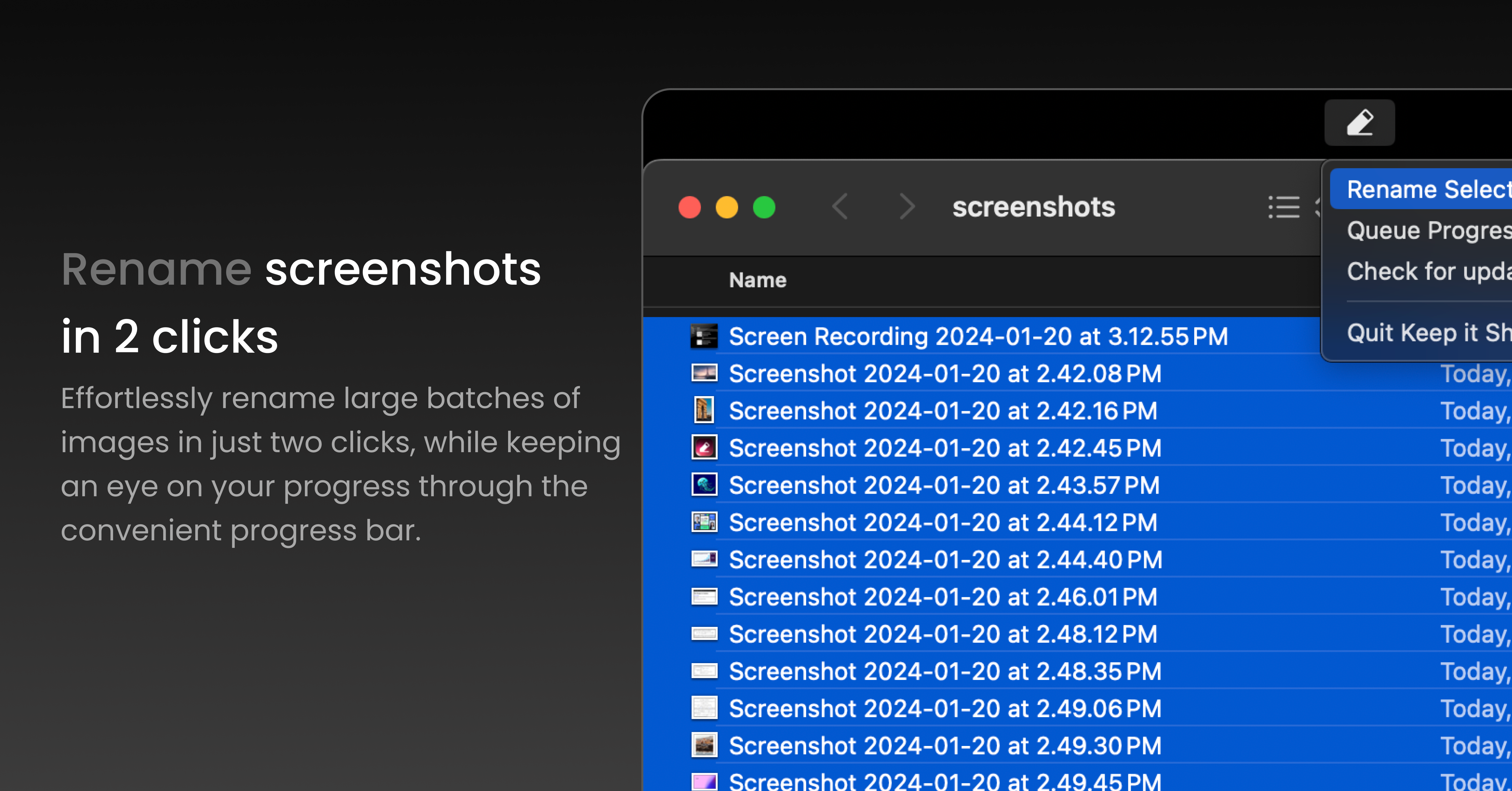Open the list view options icon
Screen dimensions: 1512x791
[x=1284, y=207]
